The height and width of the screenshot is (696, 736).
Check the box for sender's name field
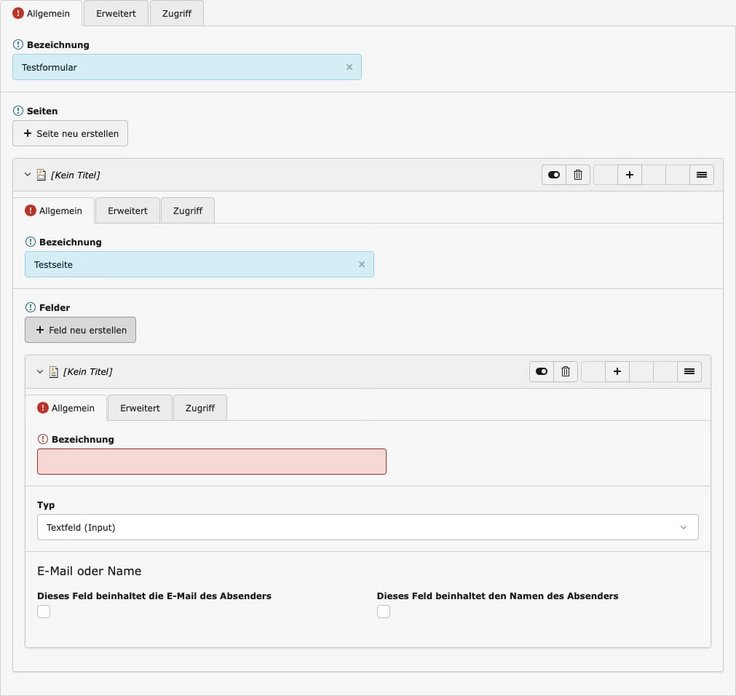click(384, 612)
